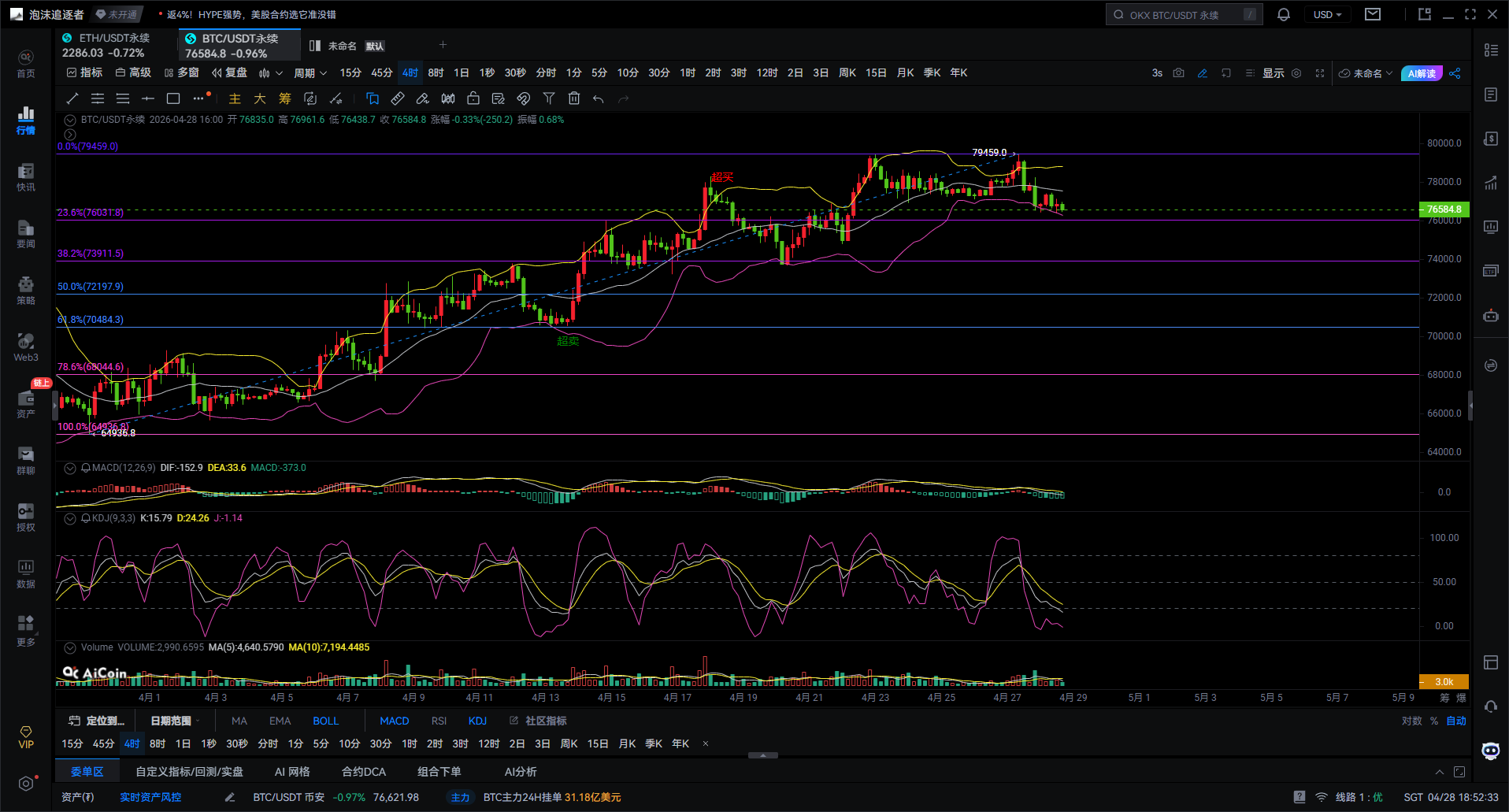Click the ruler measurement tool

[x=398, y=98]
